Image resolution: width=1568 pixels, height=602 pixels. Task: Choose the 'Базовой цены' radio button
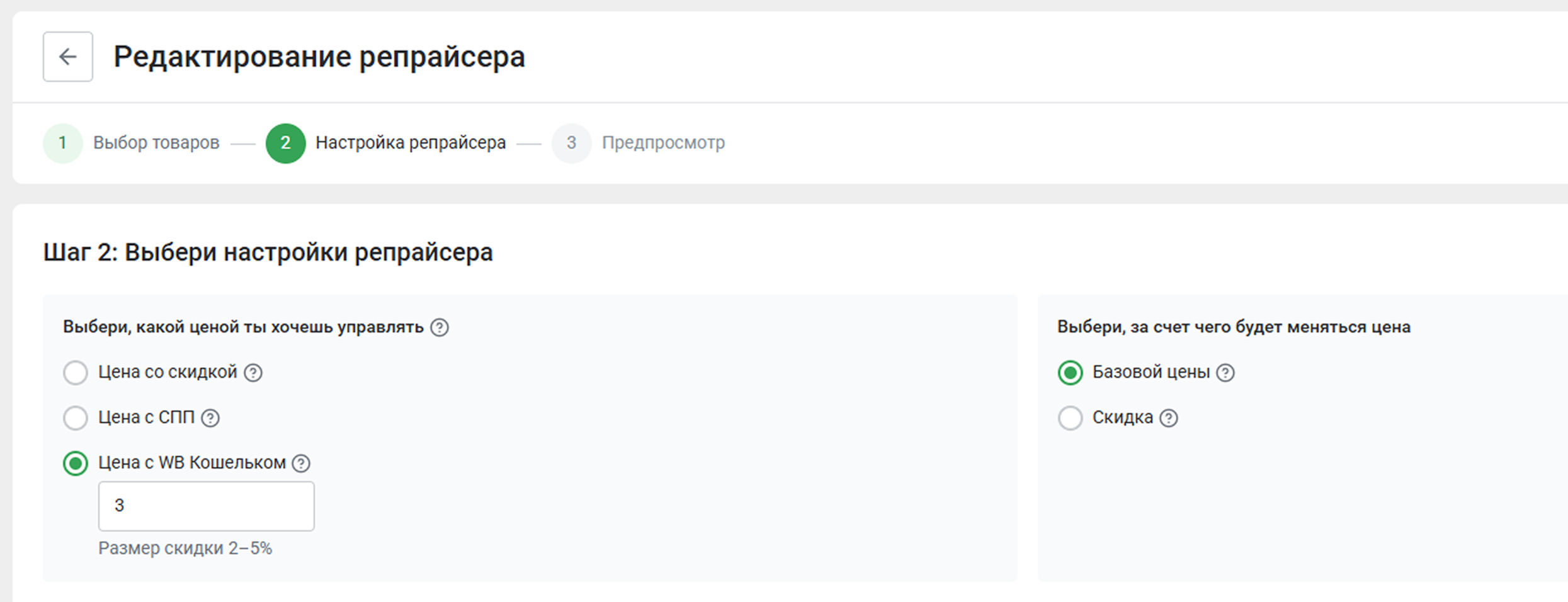tap(1071, 373)
